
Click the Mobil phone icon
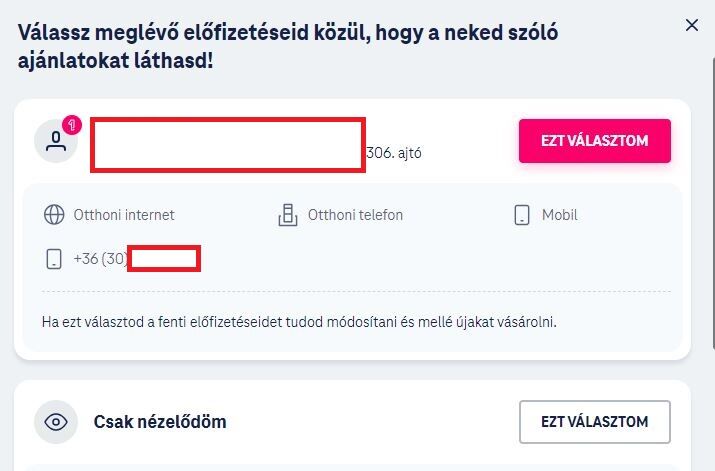tap(522, 215)
